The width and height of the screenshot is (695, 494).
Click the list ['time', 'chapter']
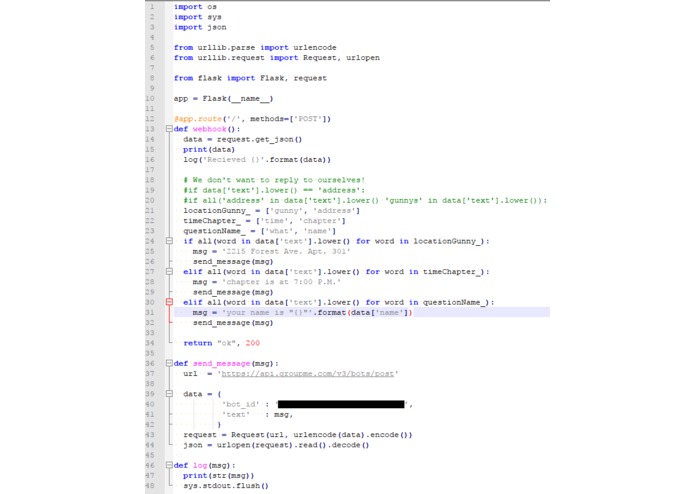301,221
